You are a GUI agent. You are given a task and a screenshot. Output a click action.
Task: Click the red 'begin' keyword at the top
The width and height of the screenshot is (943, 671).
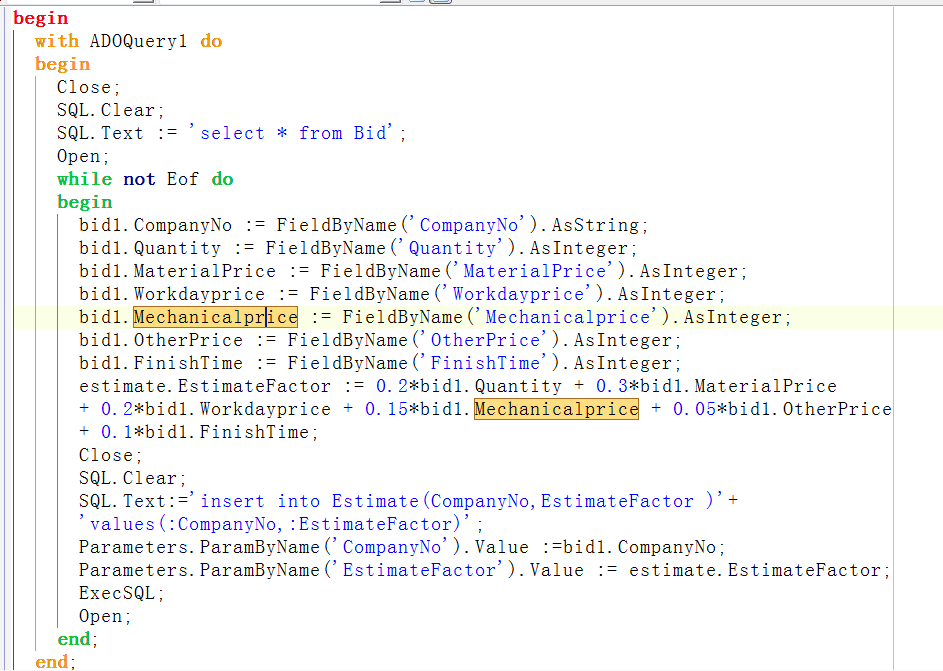(x=40, y=18)
